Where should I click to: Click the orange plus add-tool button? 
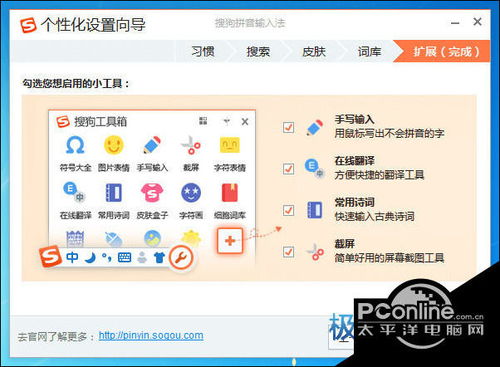(230, 240)
